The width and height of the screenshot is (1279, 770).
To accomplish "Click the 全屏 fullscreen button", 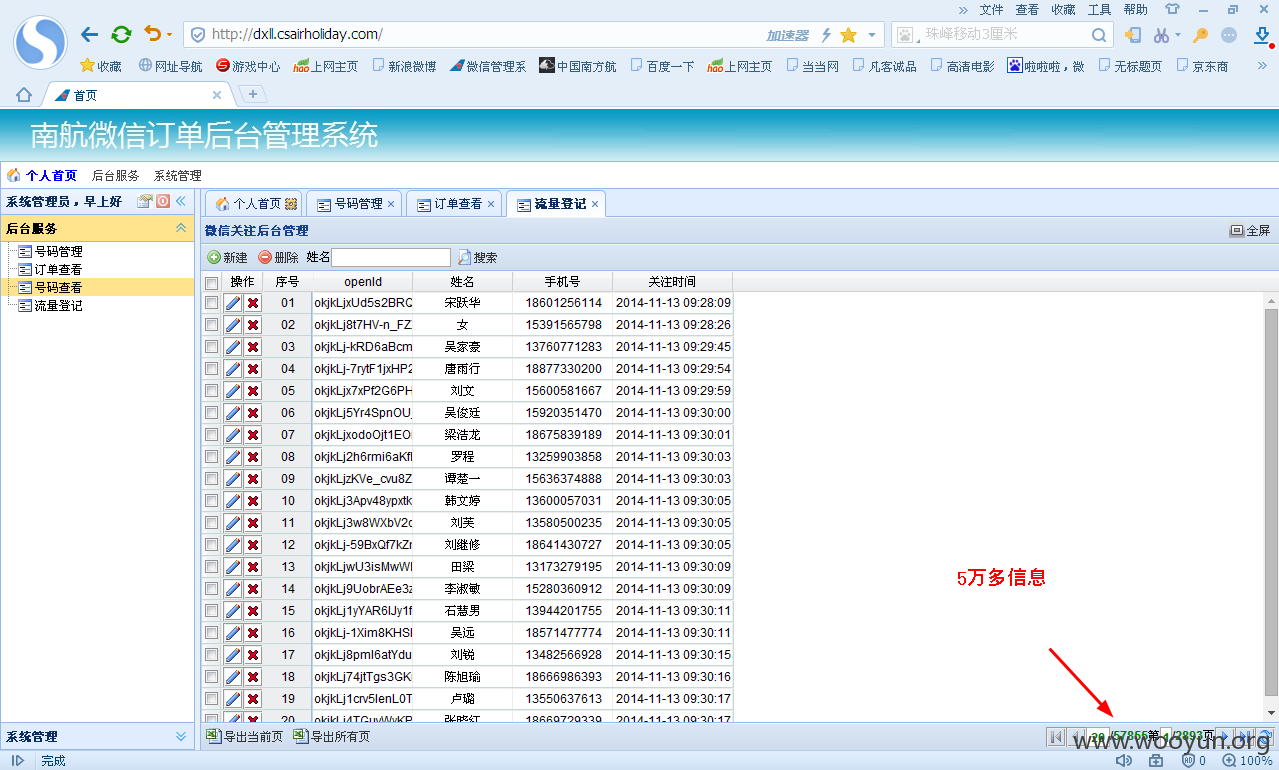I will 1250,230.
